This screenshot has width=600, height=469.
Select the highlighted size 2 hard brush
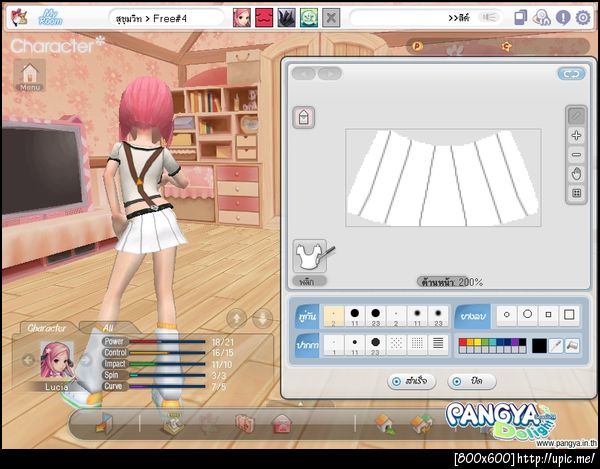(334, 316)
